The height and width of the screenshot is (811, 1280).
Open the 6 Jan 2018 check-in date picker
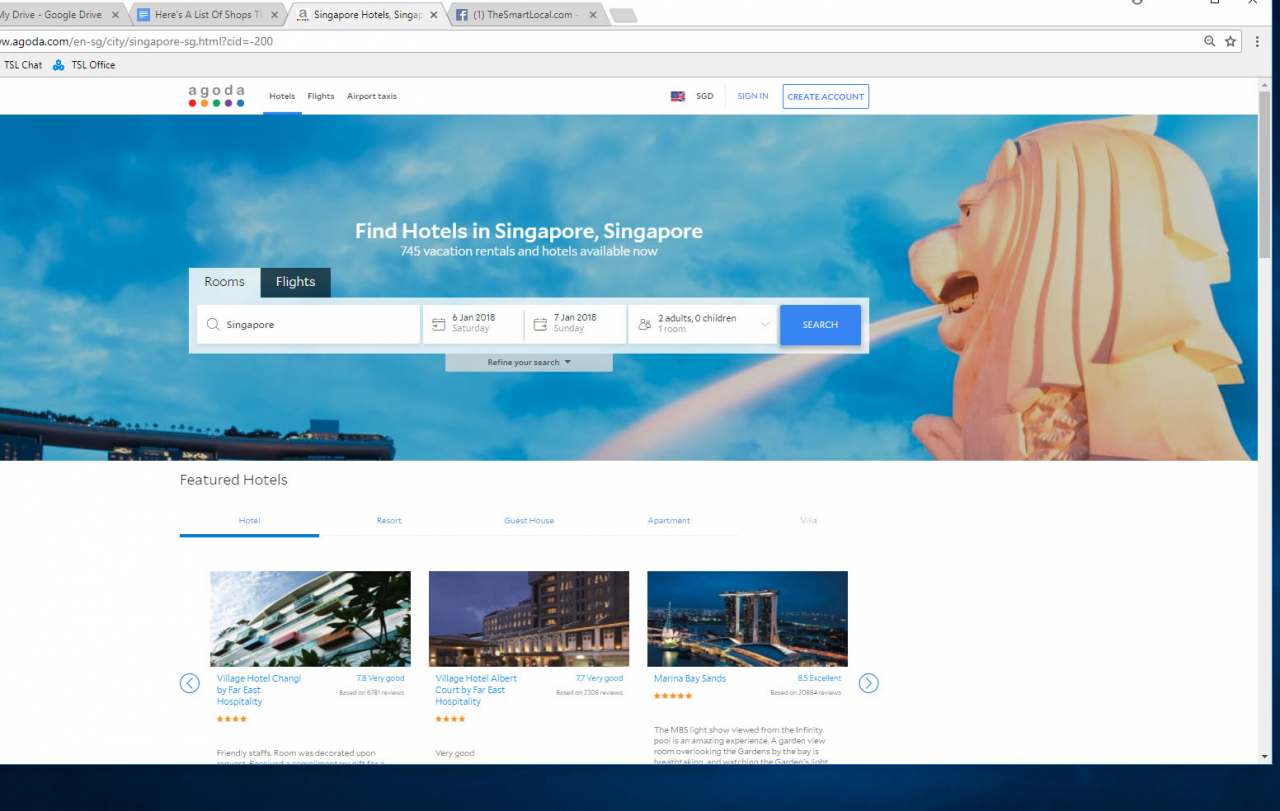(x=473, y=324)
